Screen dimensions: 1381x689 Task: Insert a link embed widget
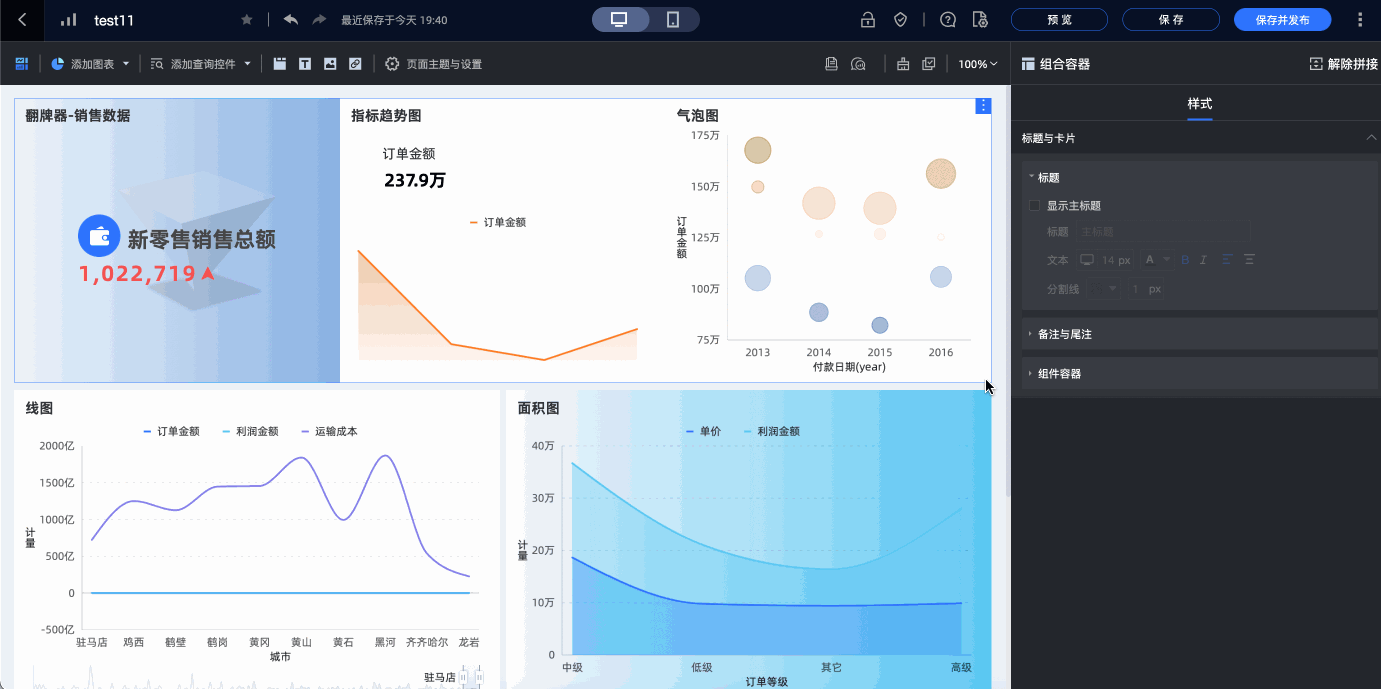click(355, 64)
